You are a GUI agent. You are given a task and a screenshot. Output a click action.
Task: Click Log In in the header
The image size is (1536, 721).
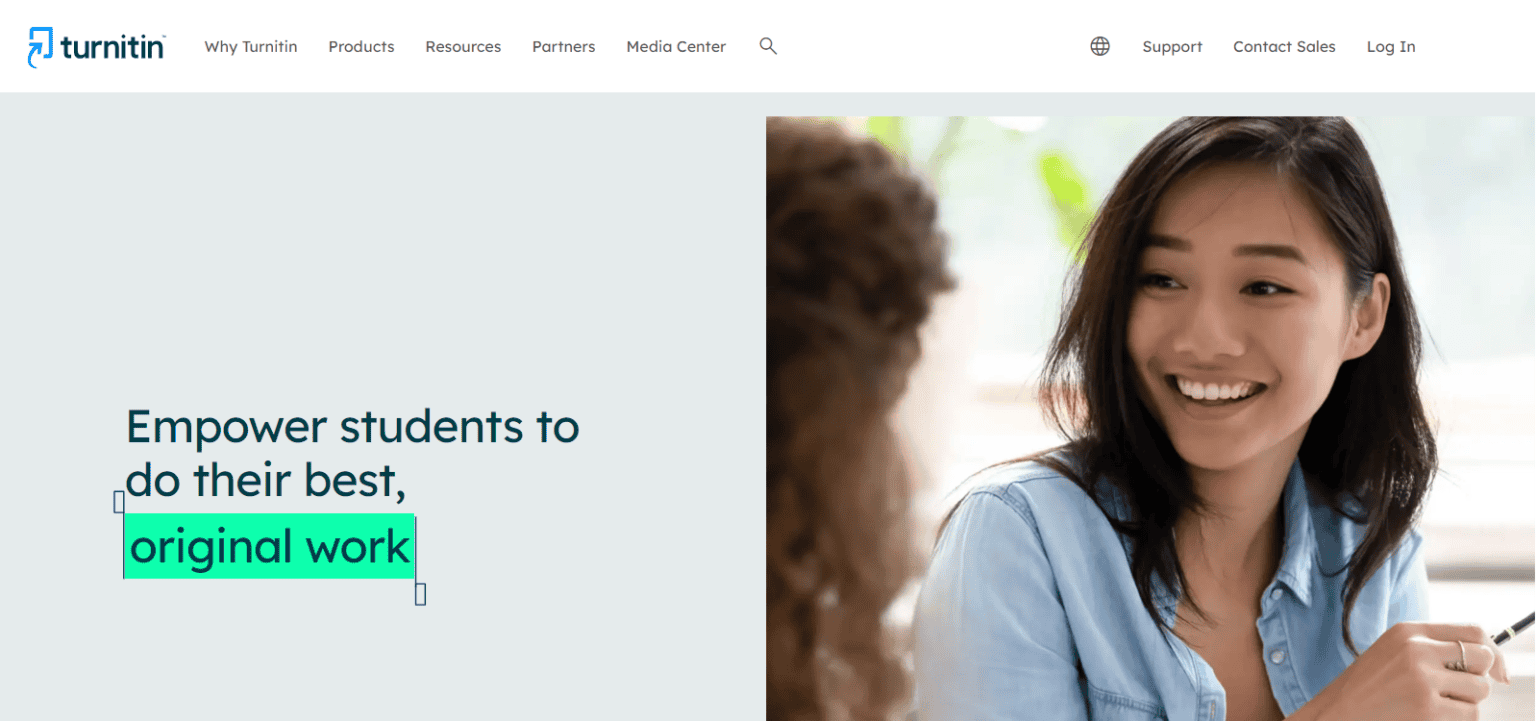point(1391,47)
